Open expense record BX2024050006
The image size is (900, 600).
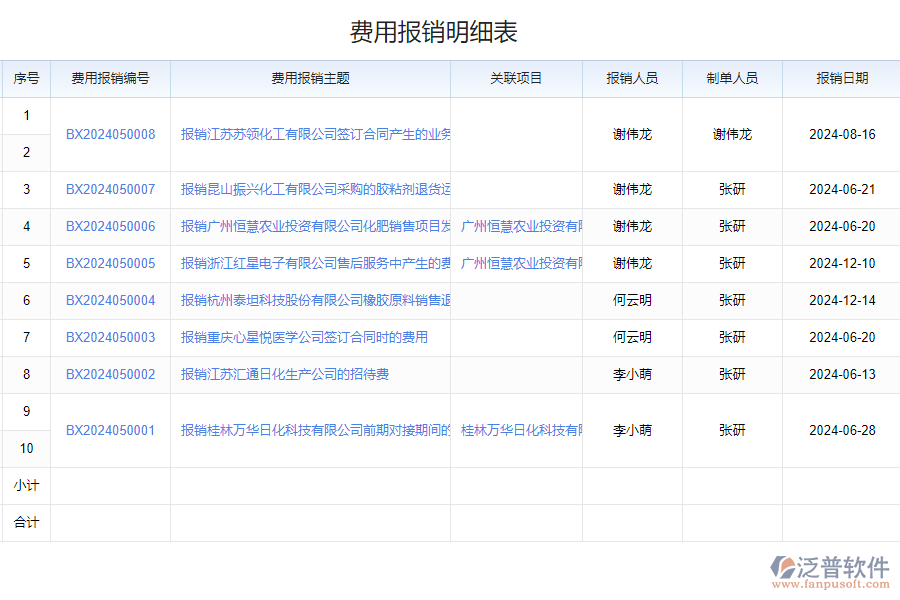109,226
